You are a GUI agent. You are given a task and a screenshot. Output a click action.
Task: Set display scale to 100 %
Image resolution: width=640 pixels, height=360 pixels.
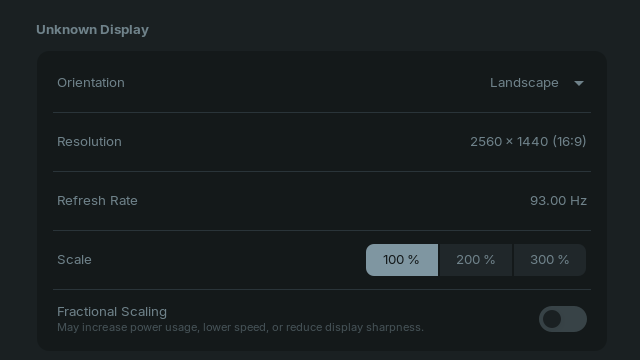[x=402, y=260]
